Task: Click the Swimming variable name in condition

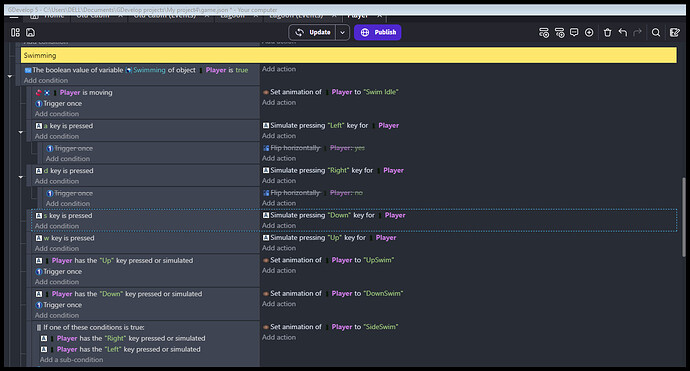Action: [x=149, y=70]
